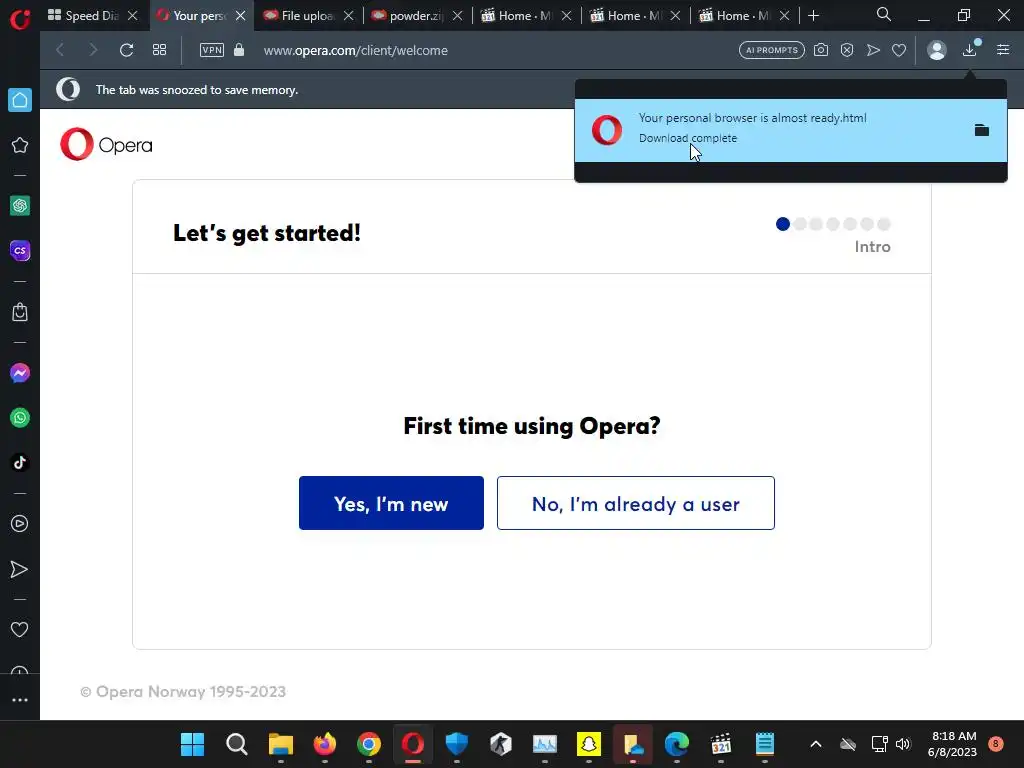Switch to powder.zip tab

[x=408, y=16]
